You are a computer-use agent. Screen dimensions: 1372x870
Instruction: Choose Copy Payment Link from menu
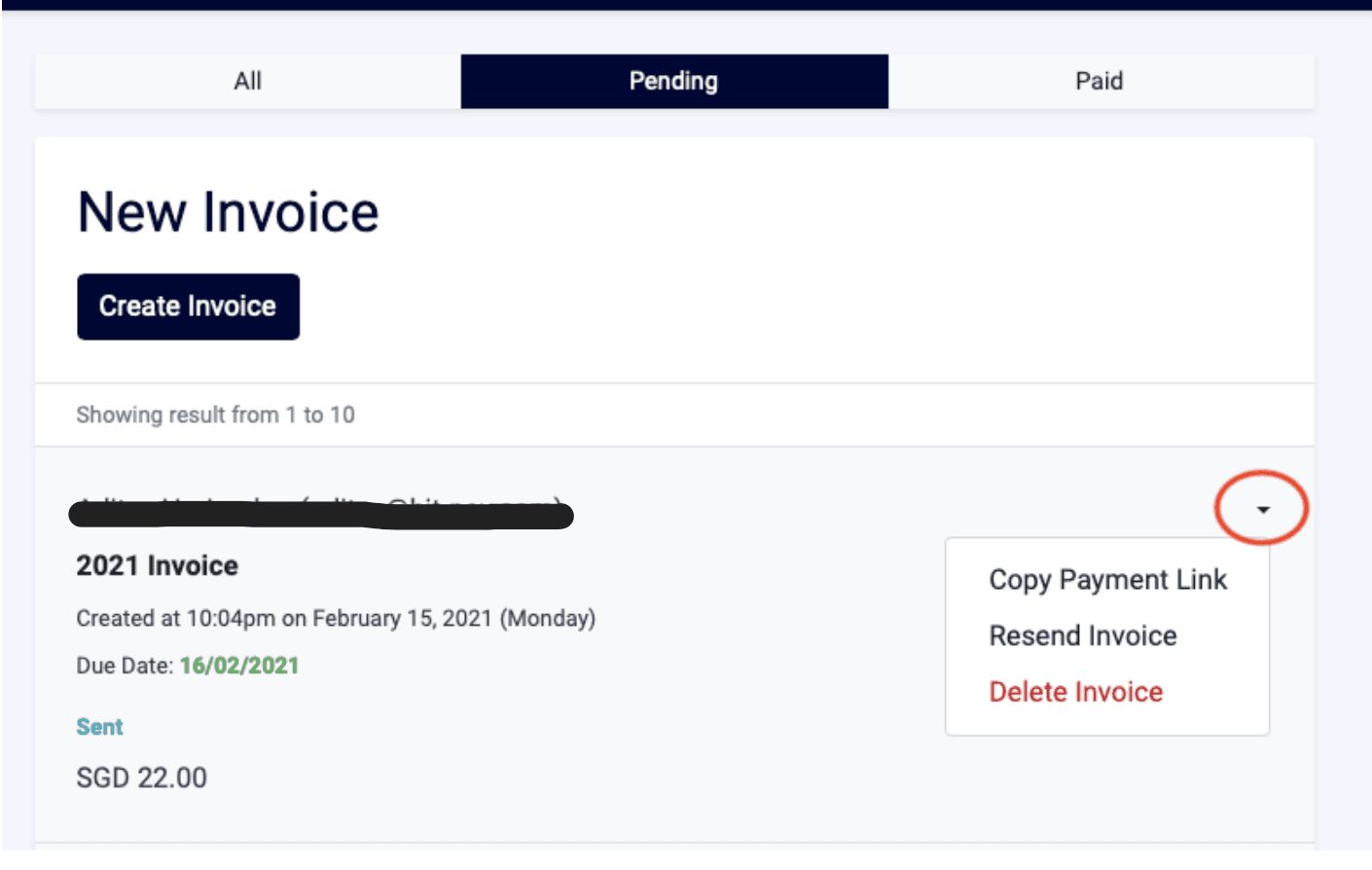click(x=1107, y=580)
